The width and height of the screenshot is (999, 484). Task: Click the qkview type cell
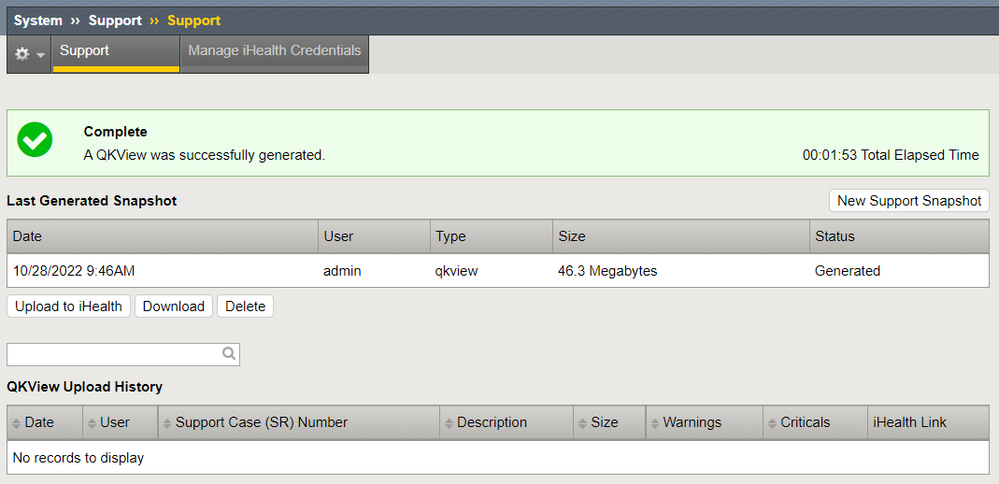point(457,271)
